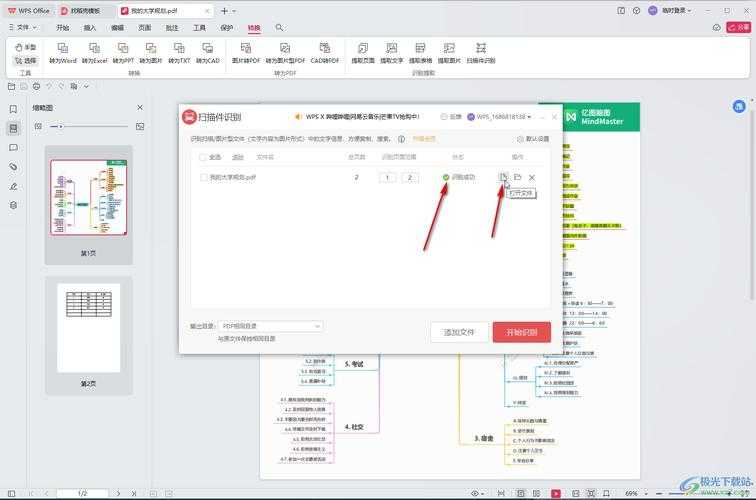Click the 转为TXT convert icon
This screenshot has width=756, height=500.
[x=179, y=53]
